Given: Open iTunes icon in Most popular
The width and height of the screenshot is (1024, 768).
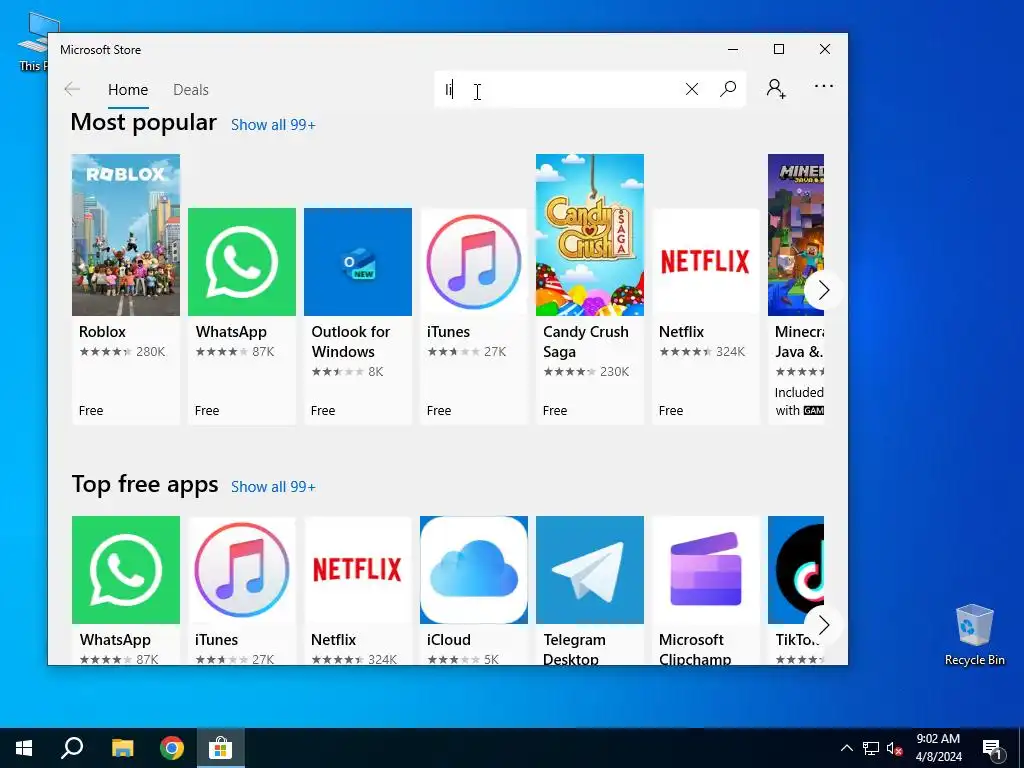Looking at the screenshot, I should [473, 262].
